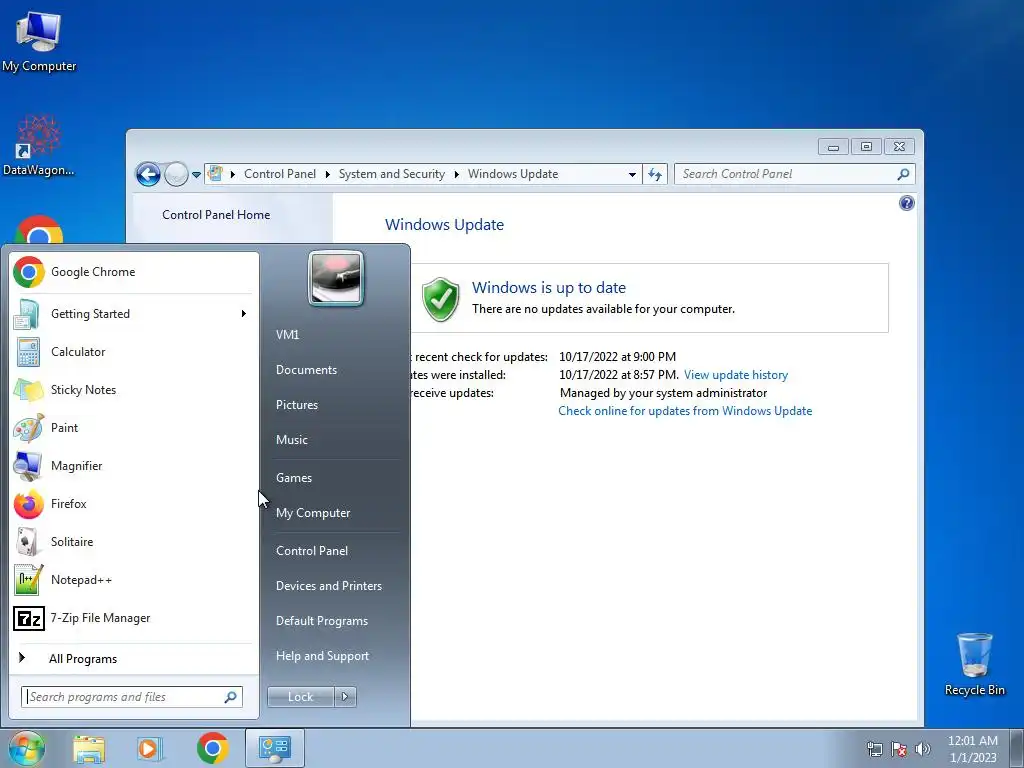Open Magnifier from Start menu
The width and height of the screenshot is (1024, 768).
pyautogui.click(x=134, y=466)
